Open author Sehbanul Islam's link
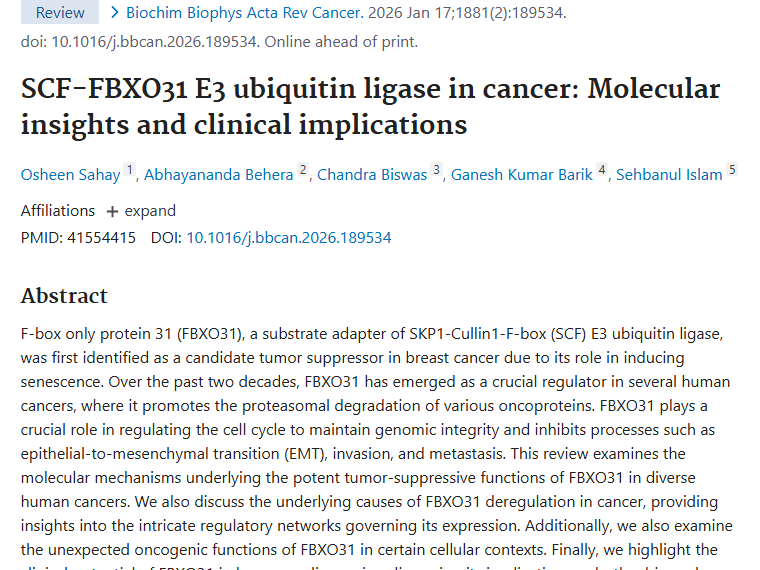The image size is (760, 570). pos(669,175)
